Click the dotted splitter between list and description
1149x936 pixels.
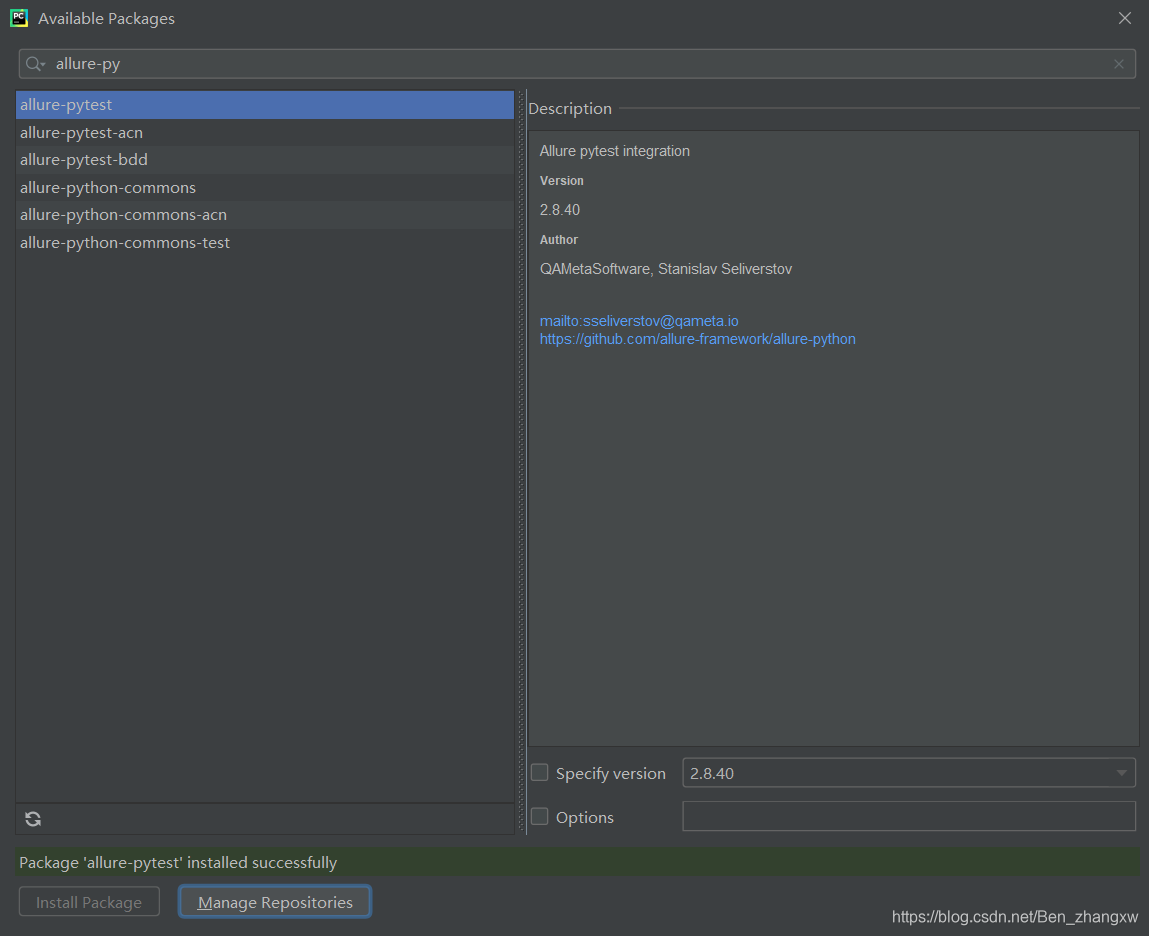pos(522,462)
